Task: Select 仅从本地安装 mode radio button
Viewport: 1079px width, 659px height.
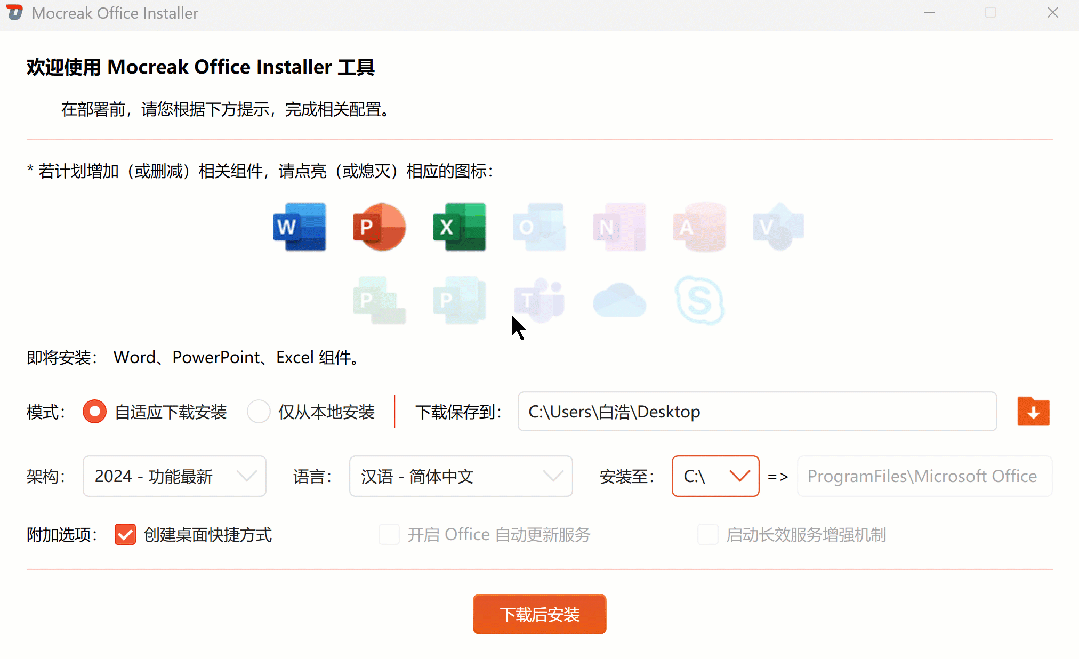Action: point(259,411)
